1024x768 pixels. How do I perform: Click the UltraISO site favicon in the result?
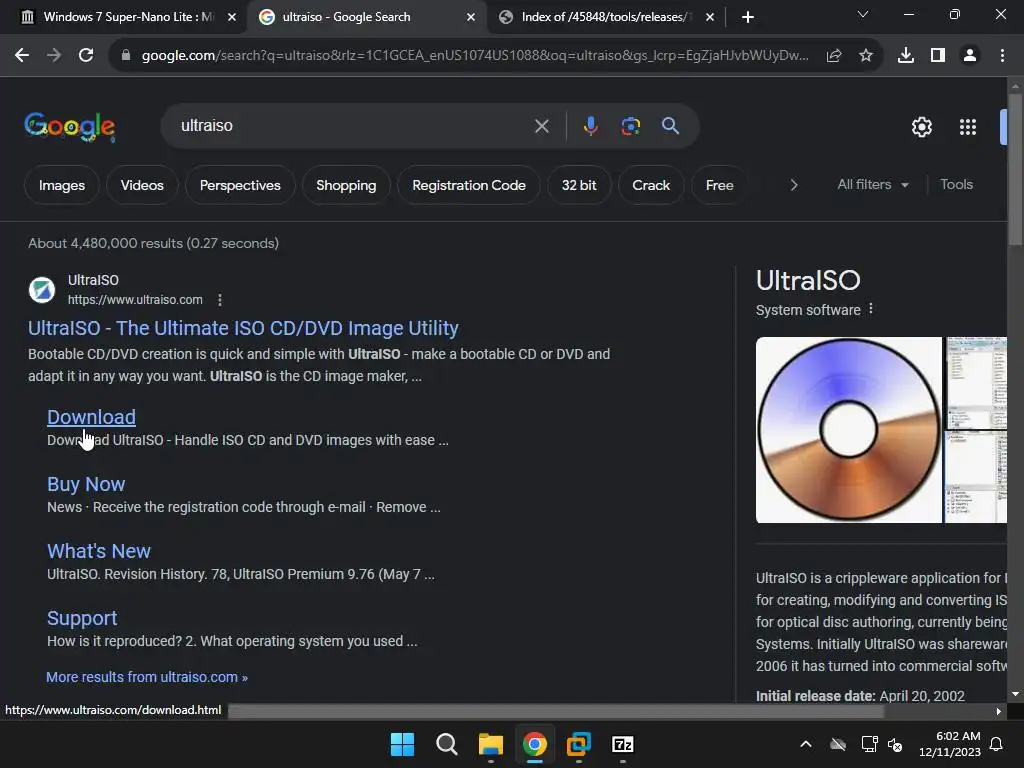pyautogui.click(x=42, y=289)
